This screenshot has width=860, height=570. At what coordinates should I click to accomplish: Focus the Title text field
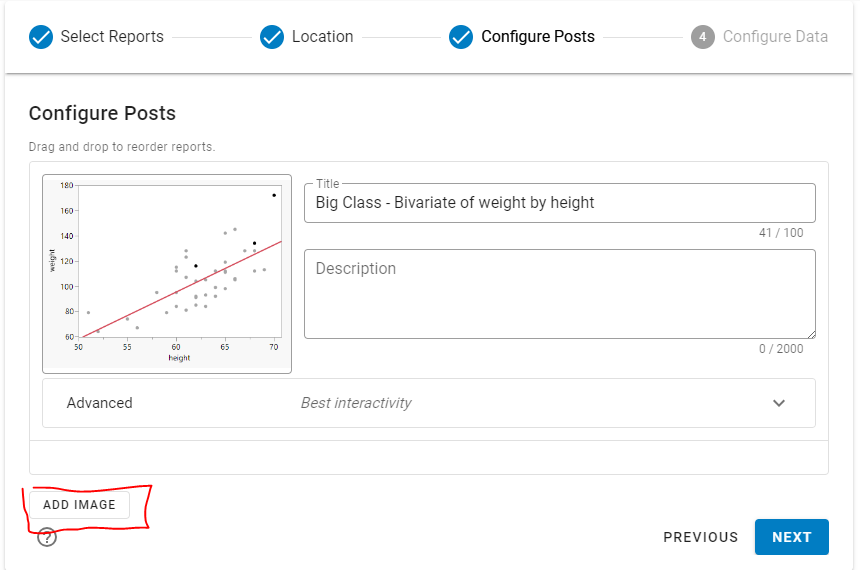(x=559, y=203)
